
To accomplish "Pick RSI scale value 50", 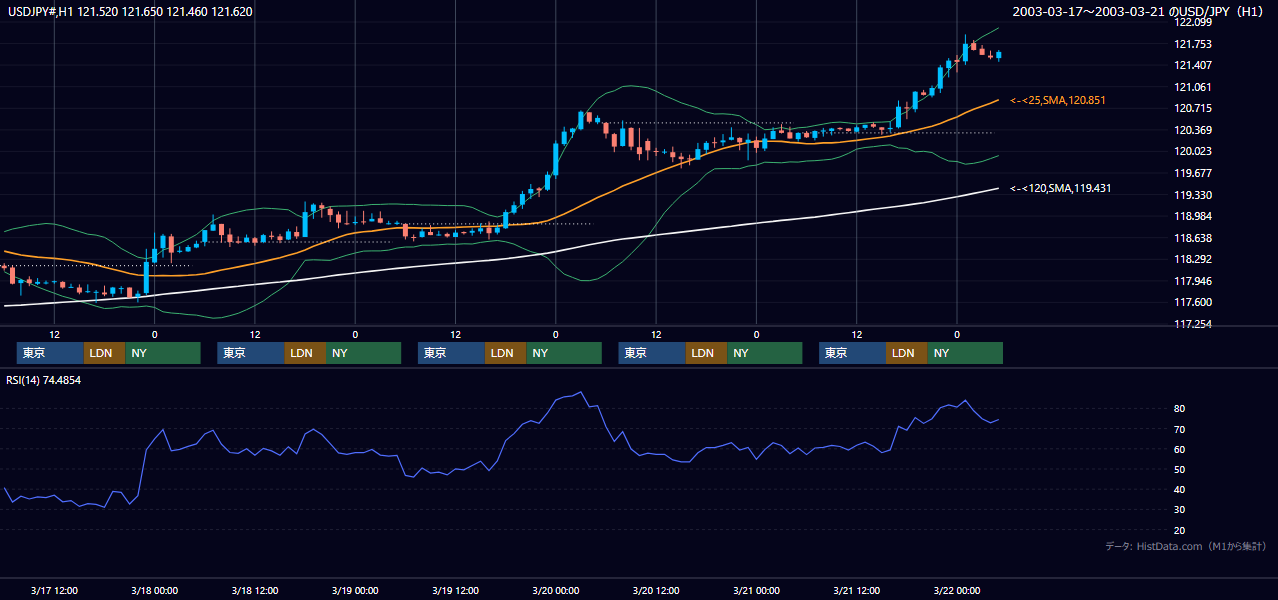I will pos(1180,469).
